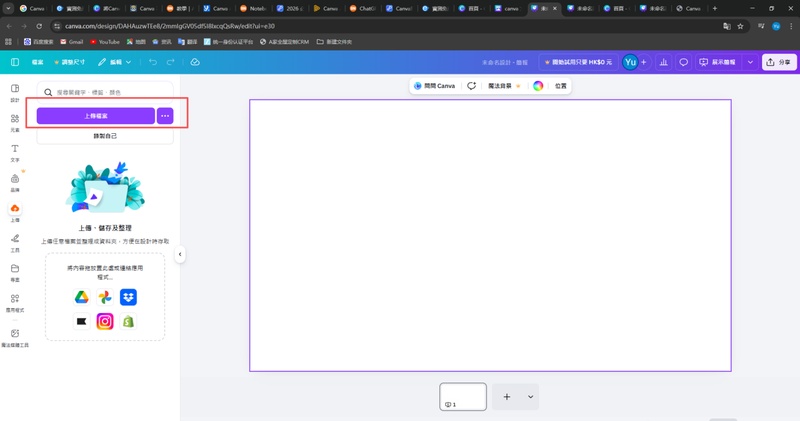Click the Share button
The height and width of the screenshot is (421, 800).
779,62
